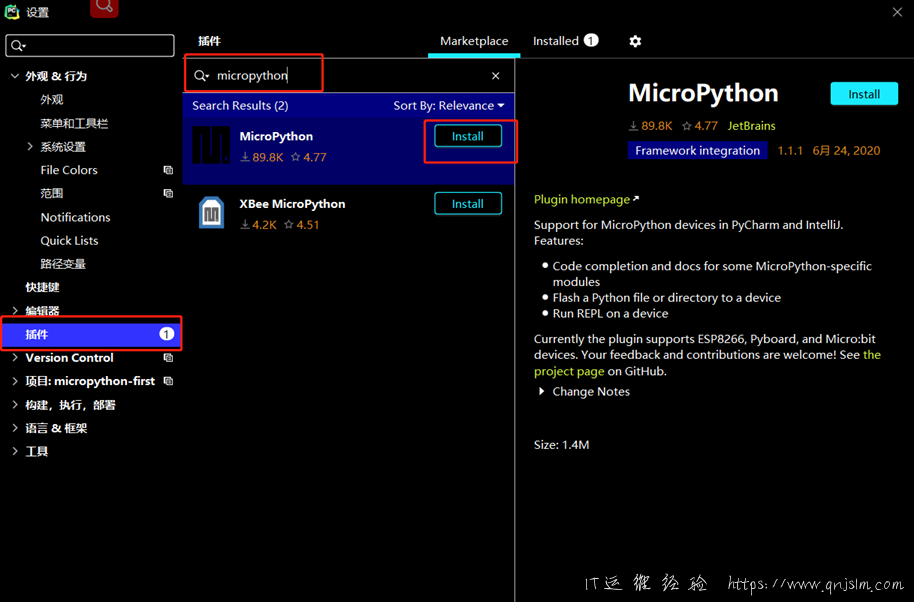
Task: Expand the Change Notes disclosure
Action: (x=542, y=392)
